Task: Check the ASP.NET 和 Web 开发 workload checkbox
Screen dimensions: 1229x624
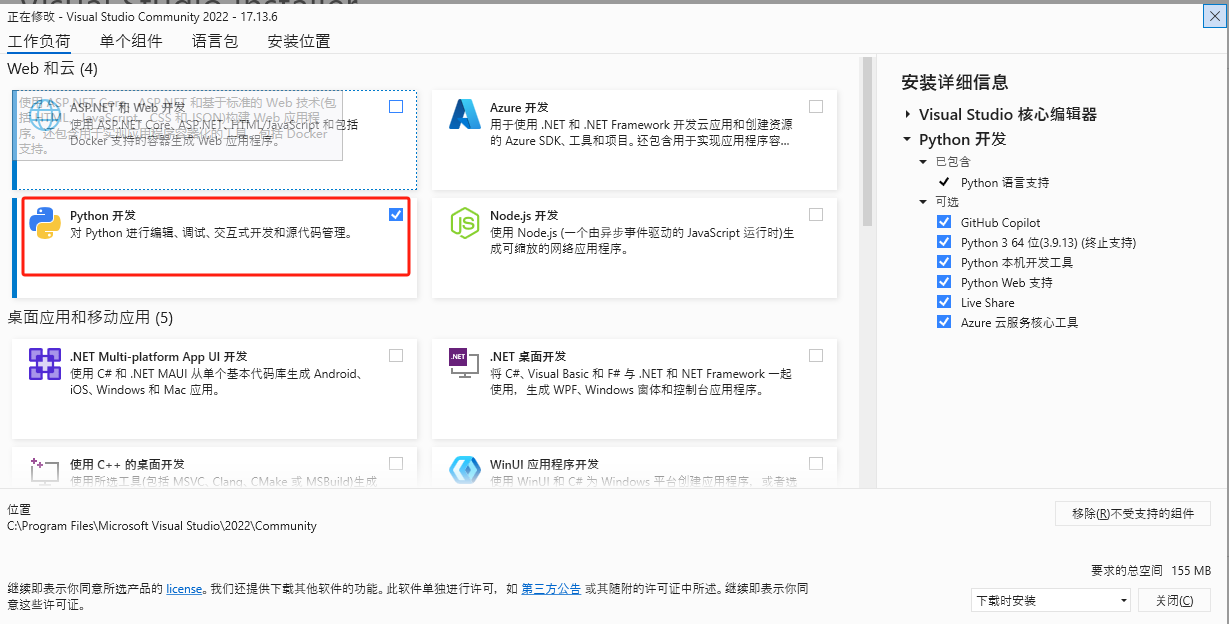Action: pos(396,106)
